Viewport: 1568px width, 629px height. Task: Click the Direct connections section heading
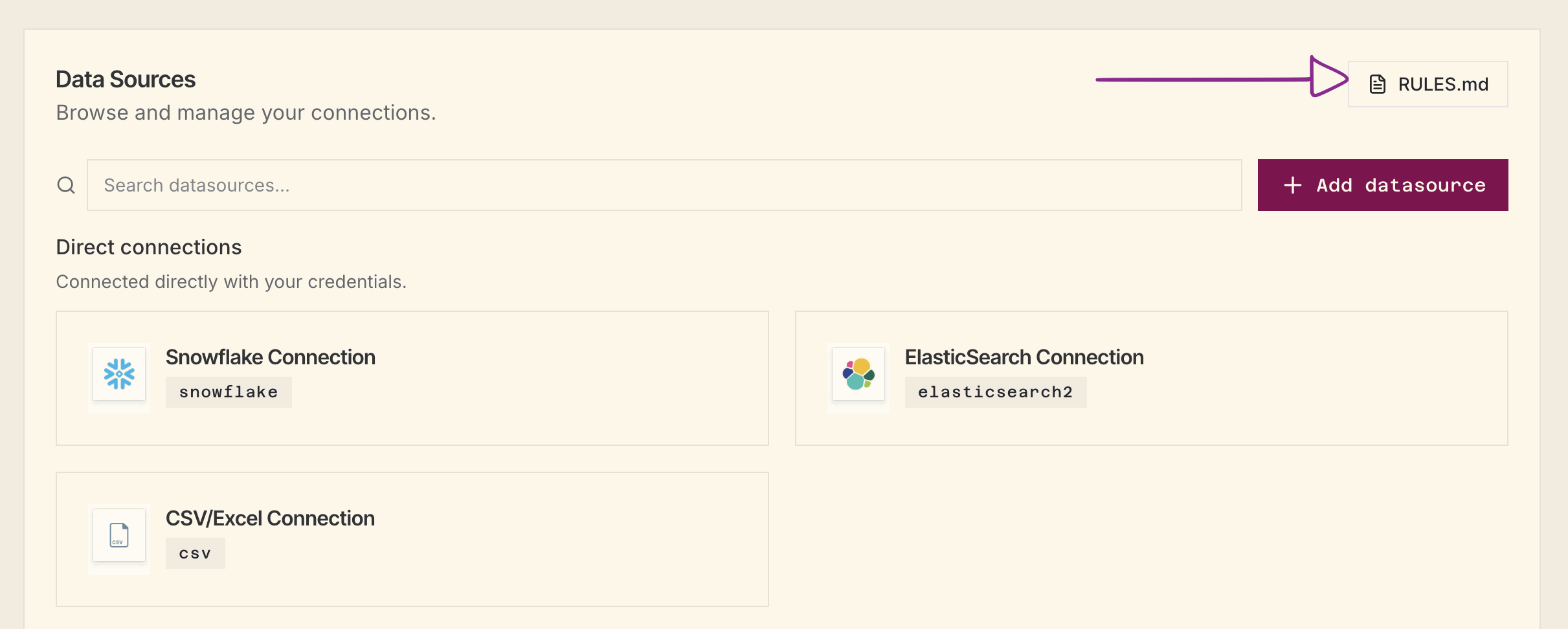click(x=149, y=247)
